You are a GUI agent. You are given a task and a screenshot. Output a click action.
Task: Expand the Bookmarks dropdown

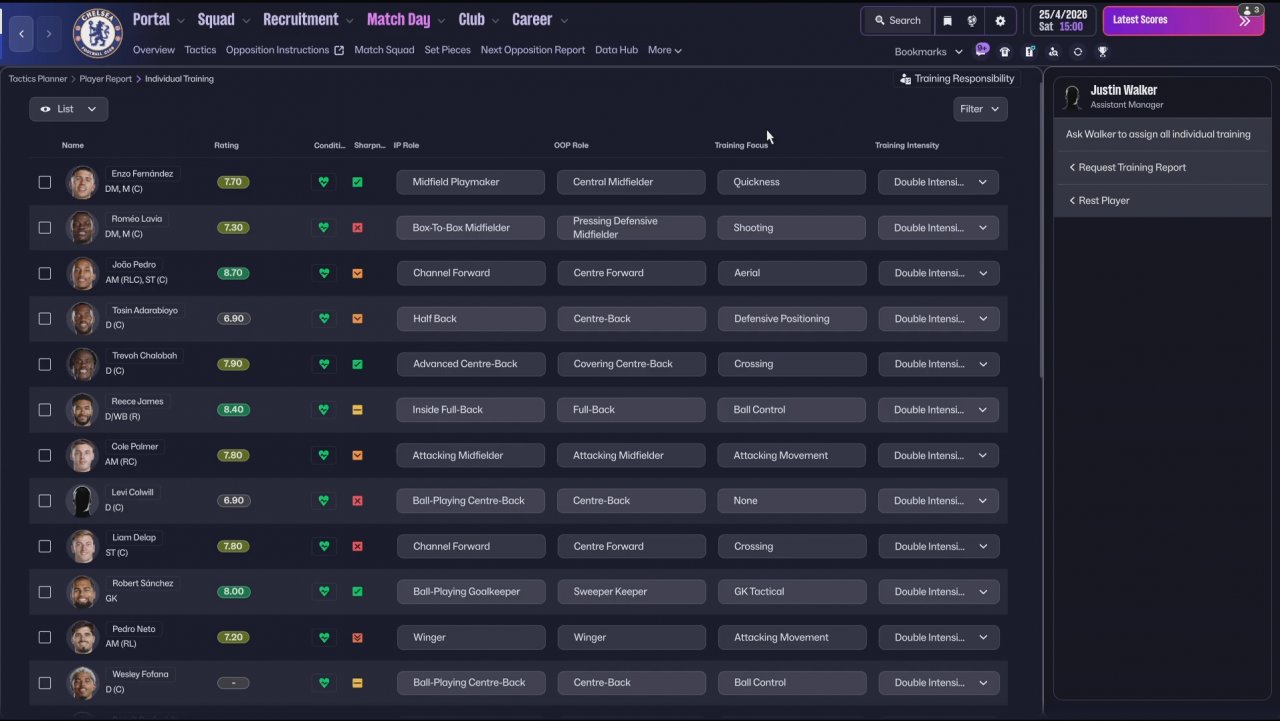[x=929, y=52]
